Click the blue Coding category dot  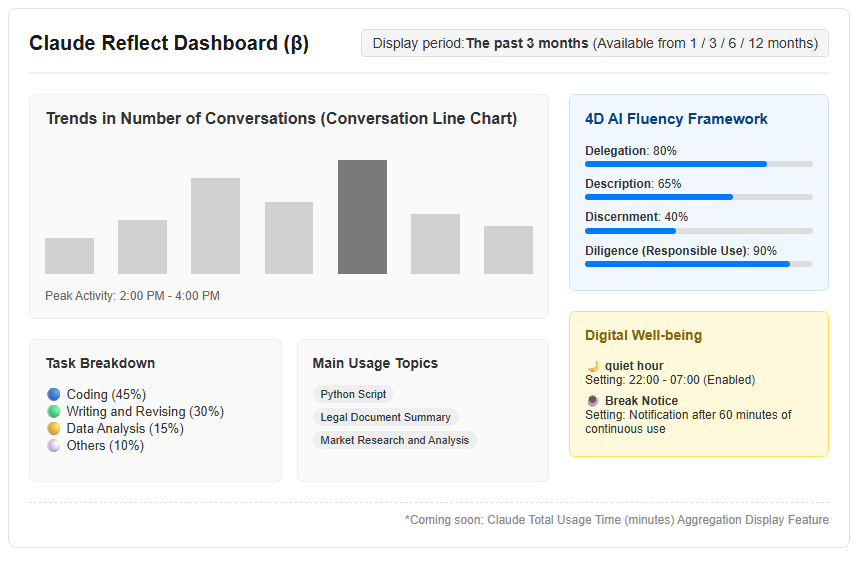click(x=54, y=394)
